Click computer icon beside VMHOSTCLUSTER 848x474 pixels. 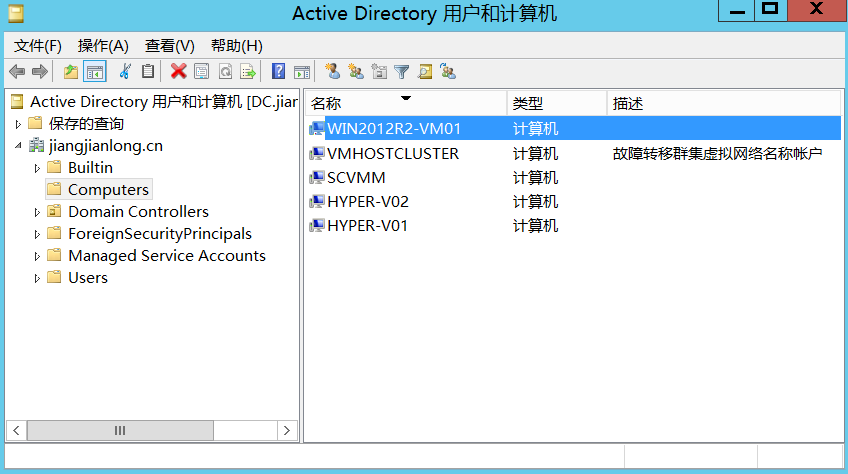[x=316, y=154]
